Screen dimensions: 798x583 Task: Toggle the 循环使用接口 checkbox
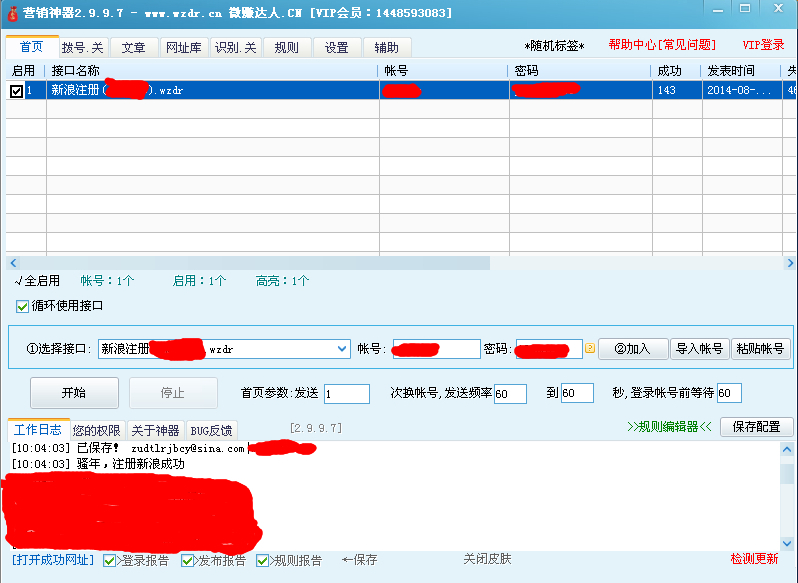tap(22, 306)
